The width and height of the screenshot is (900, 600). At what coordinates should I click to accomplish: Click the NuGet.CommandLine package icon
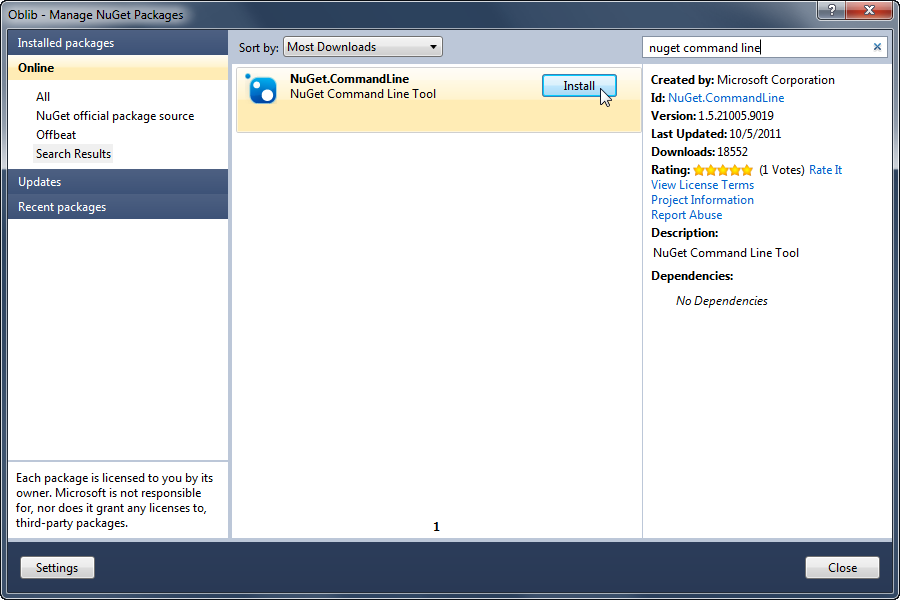click(262, 89)
